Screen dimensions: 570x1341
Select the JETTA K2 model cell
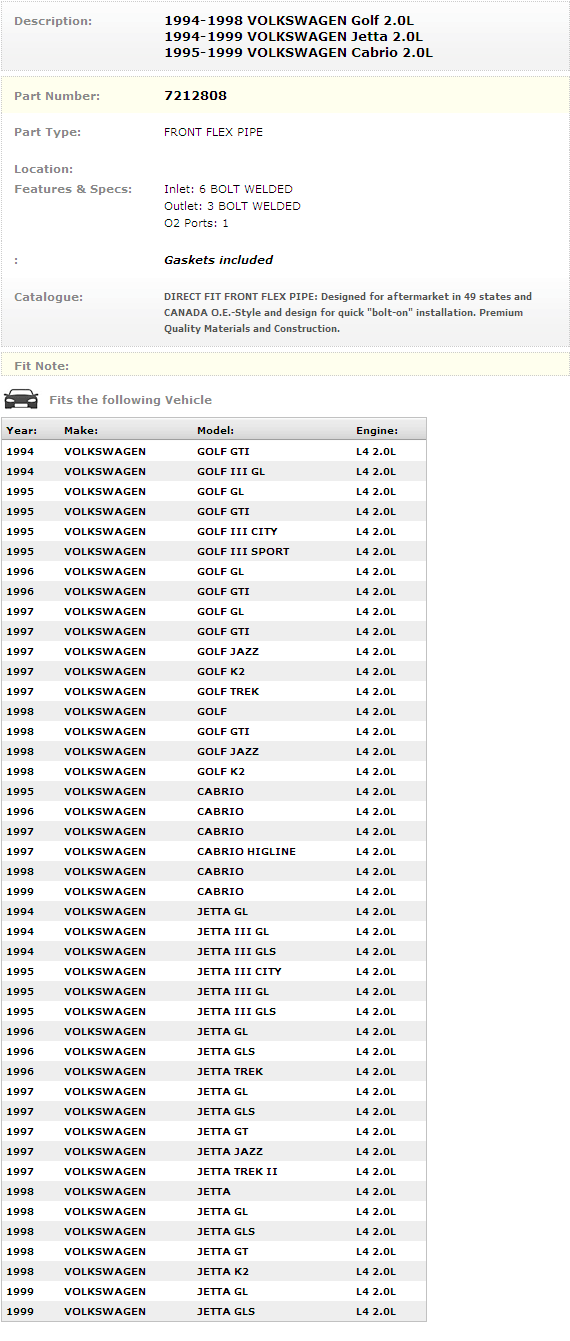(x=223, y=1271)
